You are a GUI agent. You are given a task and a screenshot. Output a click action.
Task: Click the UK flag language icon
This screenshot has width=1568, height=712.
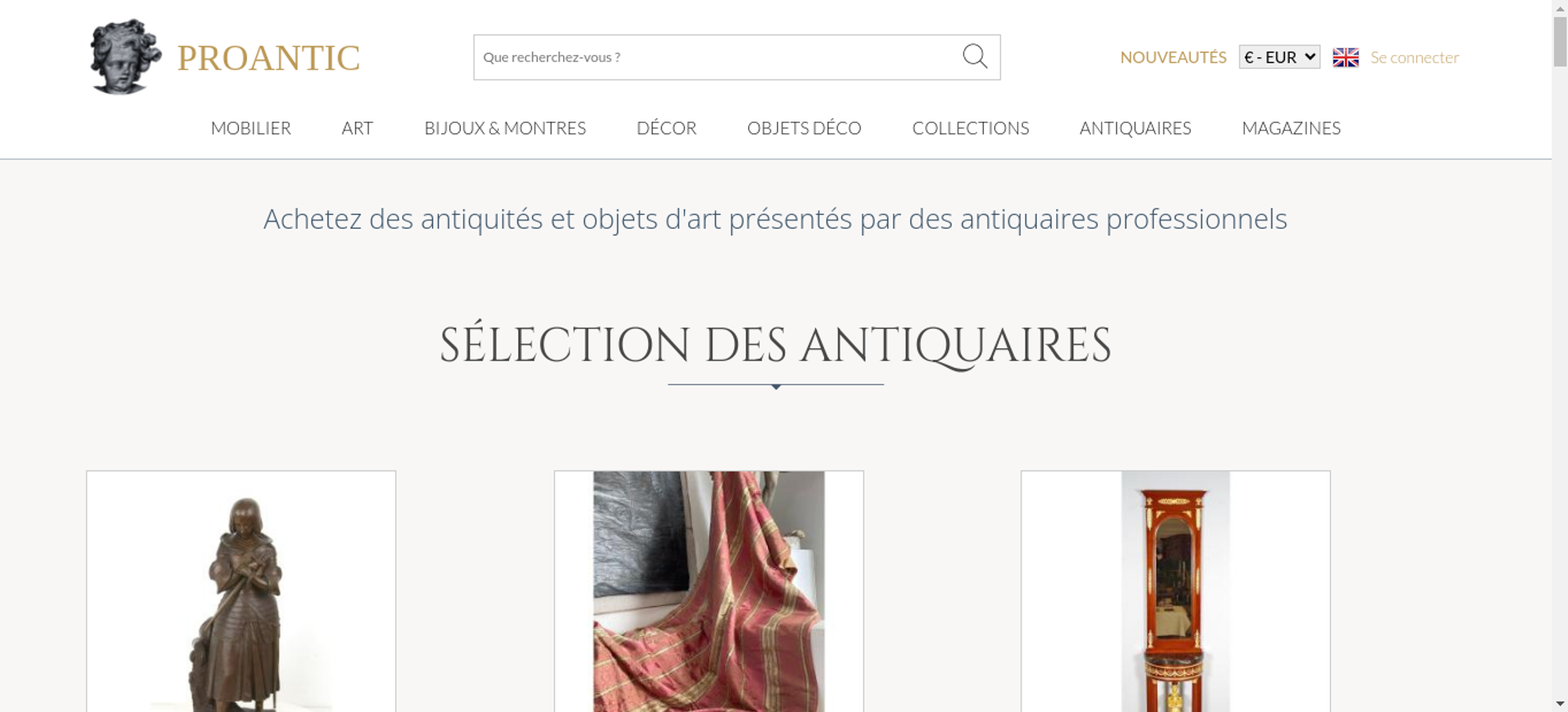coord(1345,57)
